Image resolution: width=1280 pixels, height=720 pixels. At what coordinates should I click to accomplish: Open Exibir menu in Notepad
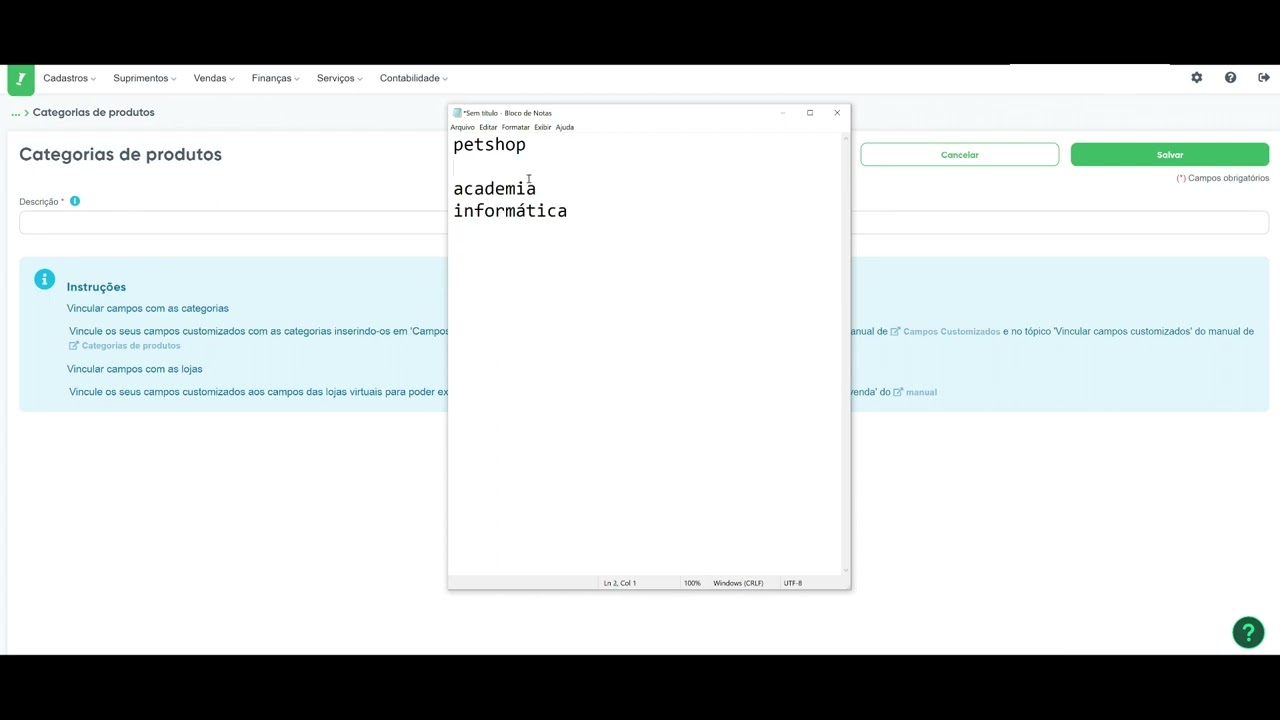click(542, 127)
